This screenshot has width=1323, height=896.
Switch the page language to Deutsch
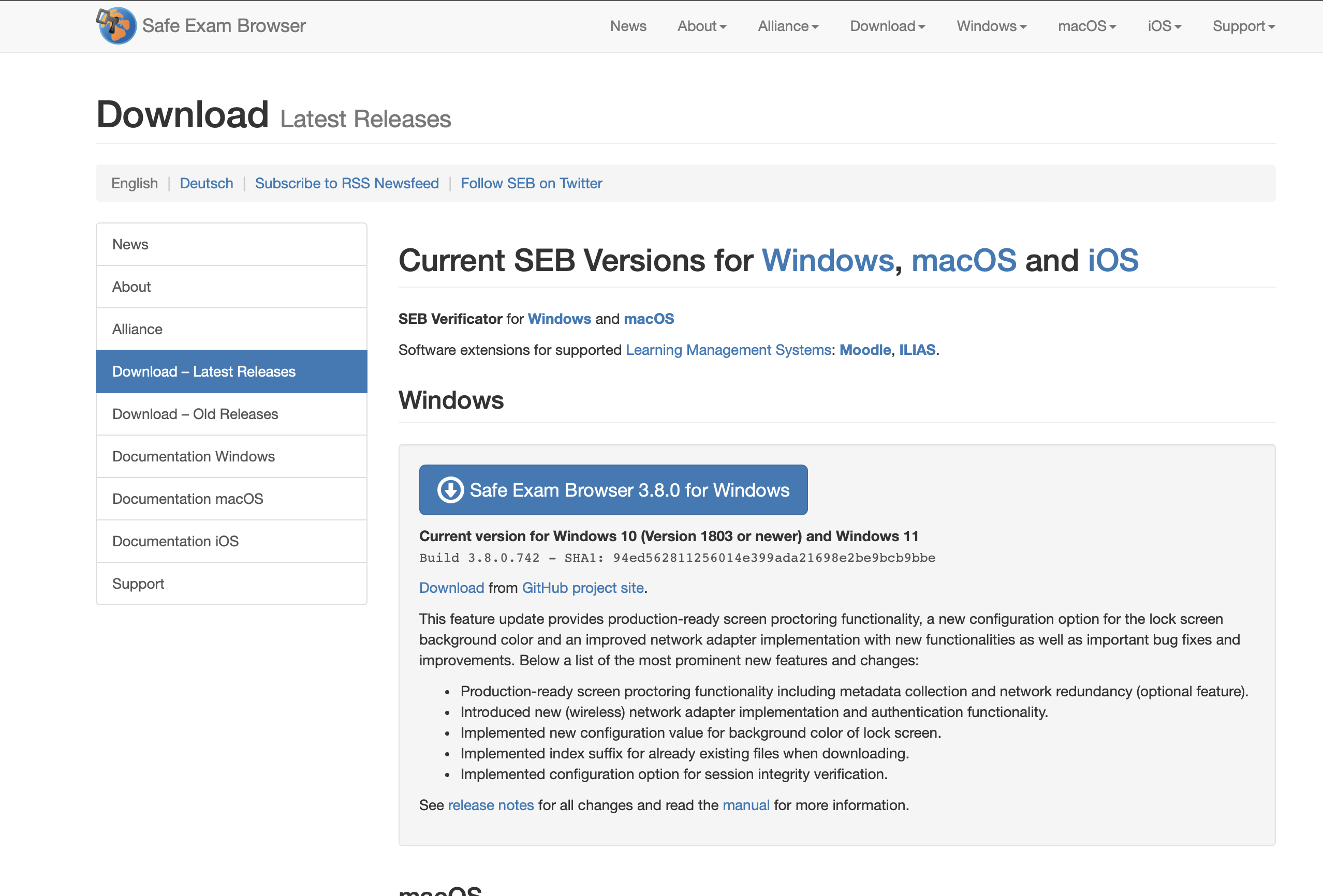[x=206, y=183]
